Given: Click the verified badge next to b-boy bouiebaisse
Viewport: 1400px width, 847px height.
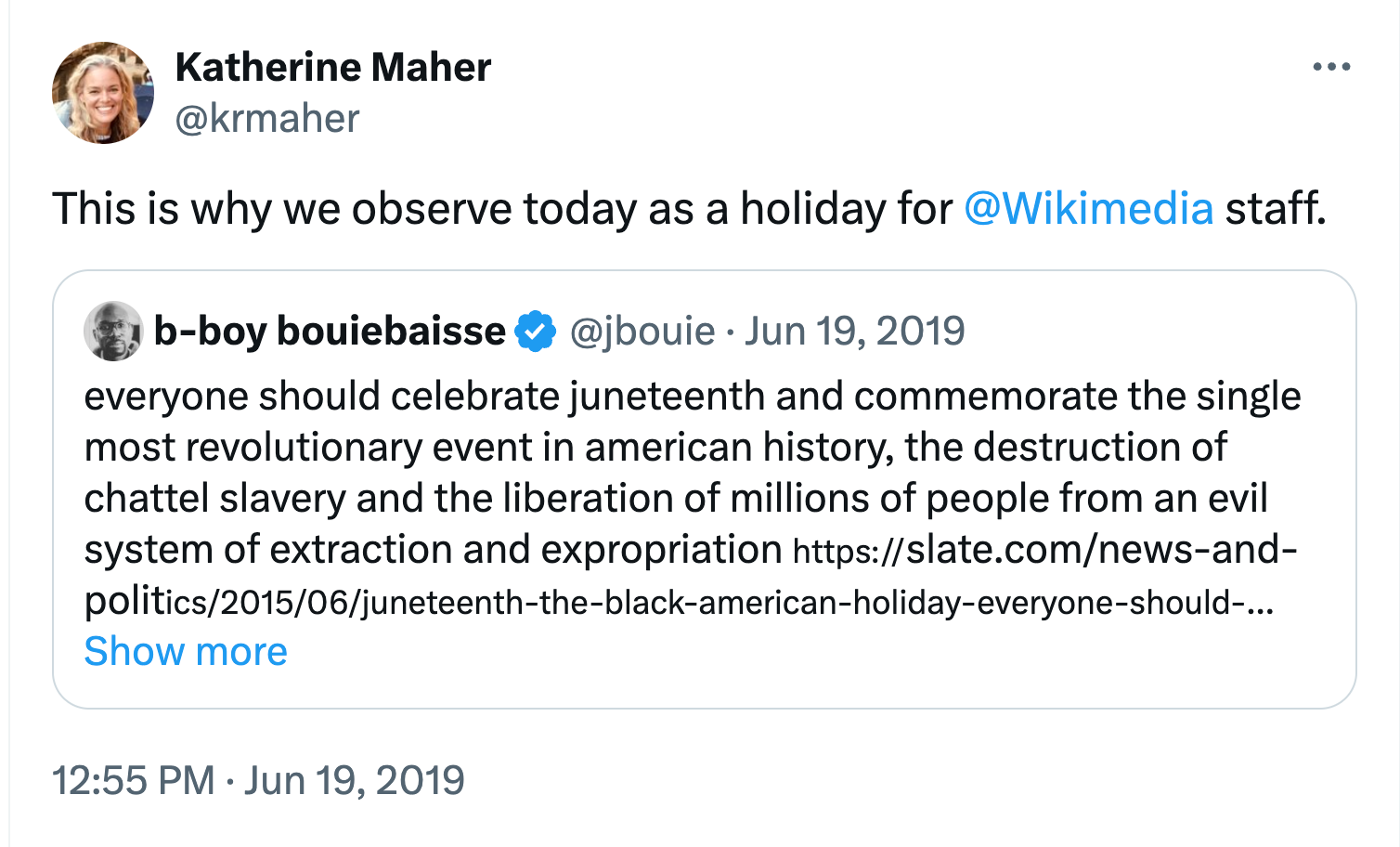Looking at the screenshot, I should pyautogui.click(x=534, y=330).
